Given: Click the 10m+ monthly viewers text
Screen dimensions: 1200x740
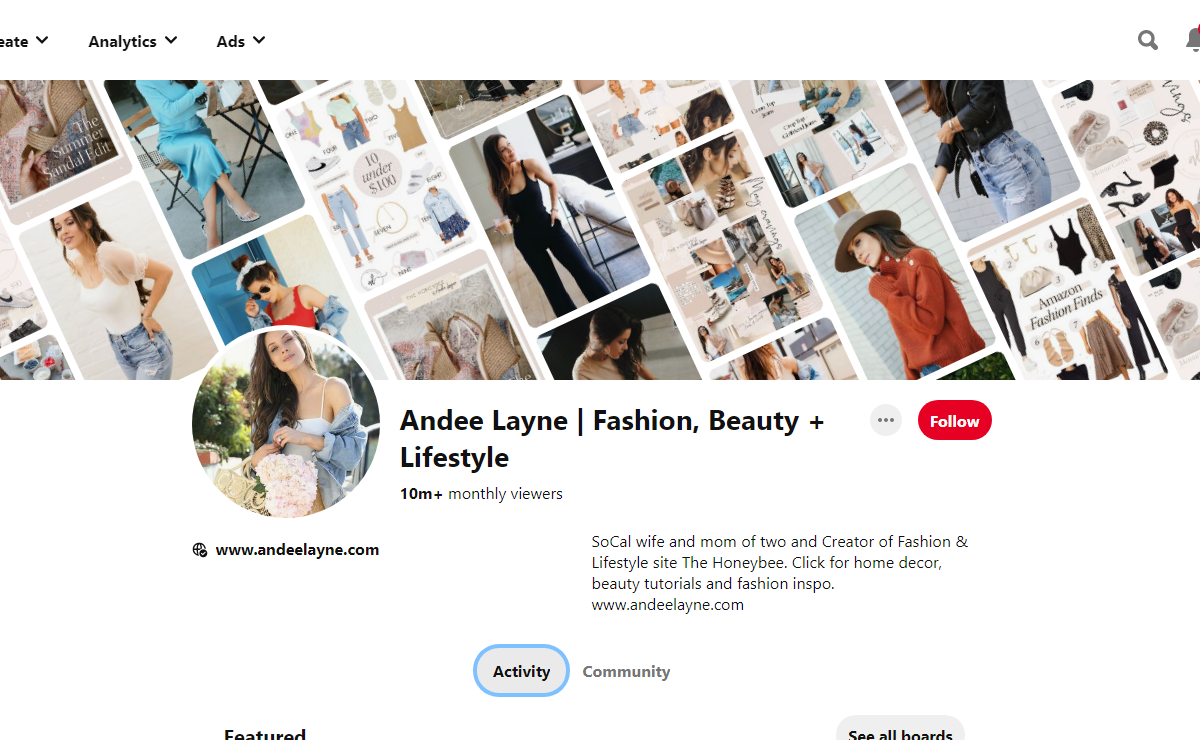Looking at the screenshot, I should click(481, 494).
